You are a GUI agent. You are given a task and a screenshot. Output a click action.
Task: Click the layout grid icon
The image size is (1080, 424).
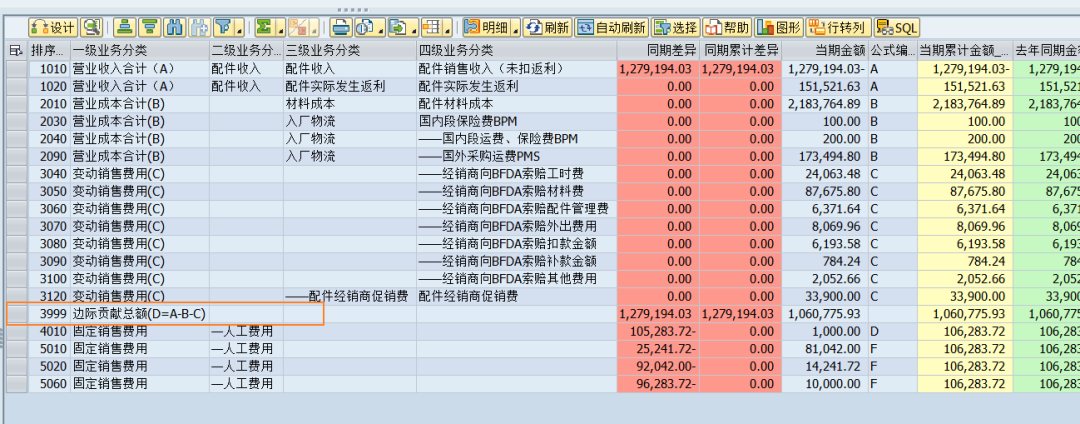[433, 28]
